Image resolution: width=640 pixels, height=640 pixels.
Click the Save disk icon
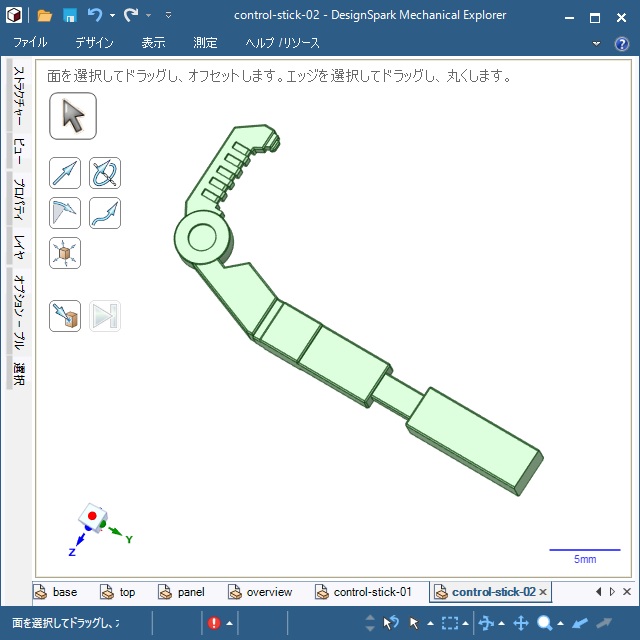click(x=70, y=15)
